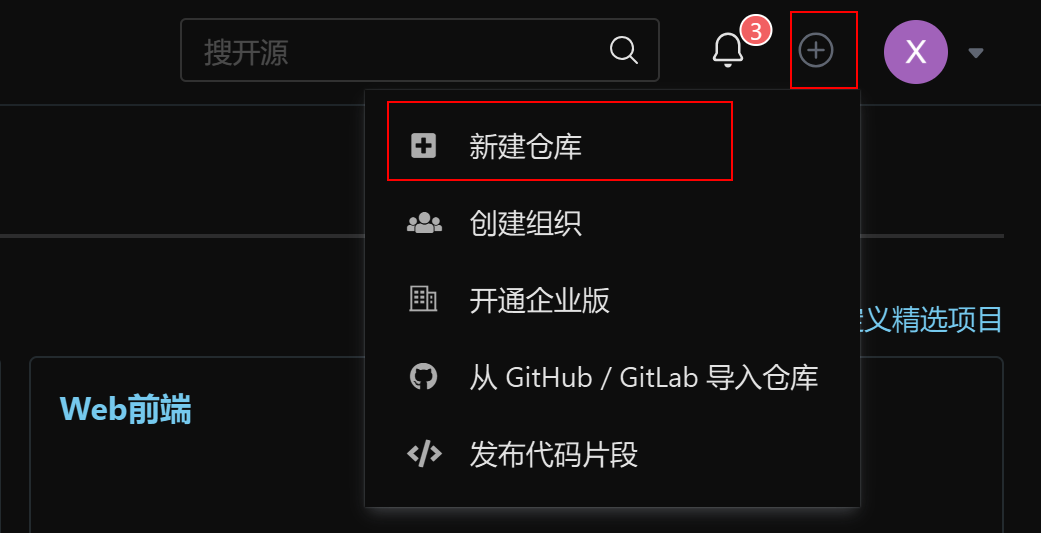Click the circled plus create icon
Viewport: 1041px width, 533px height.
[x=816, y=50]
